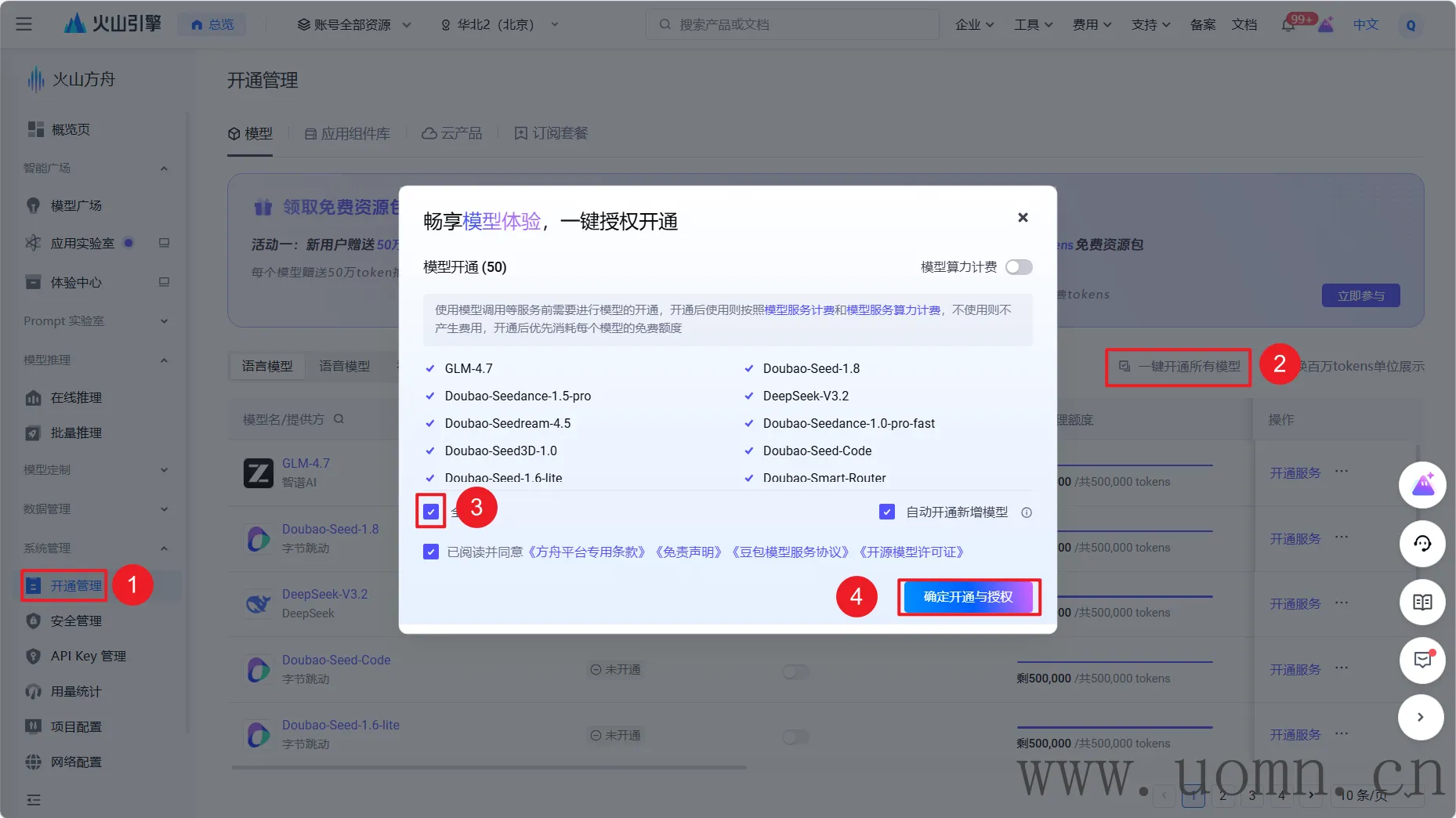Viewport: 1456px width, 818px height.
Task: Uncheck the select-all models checkbox
Action: 431,512
